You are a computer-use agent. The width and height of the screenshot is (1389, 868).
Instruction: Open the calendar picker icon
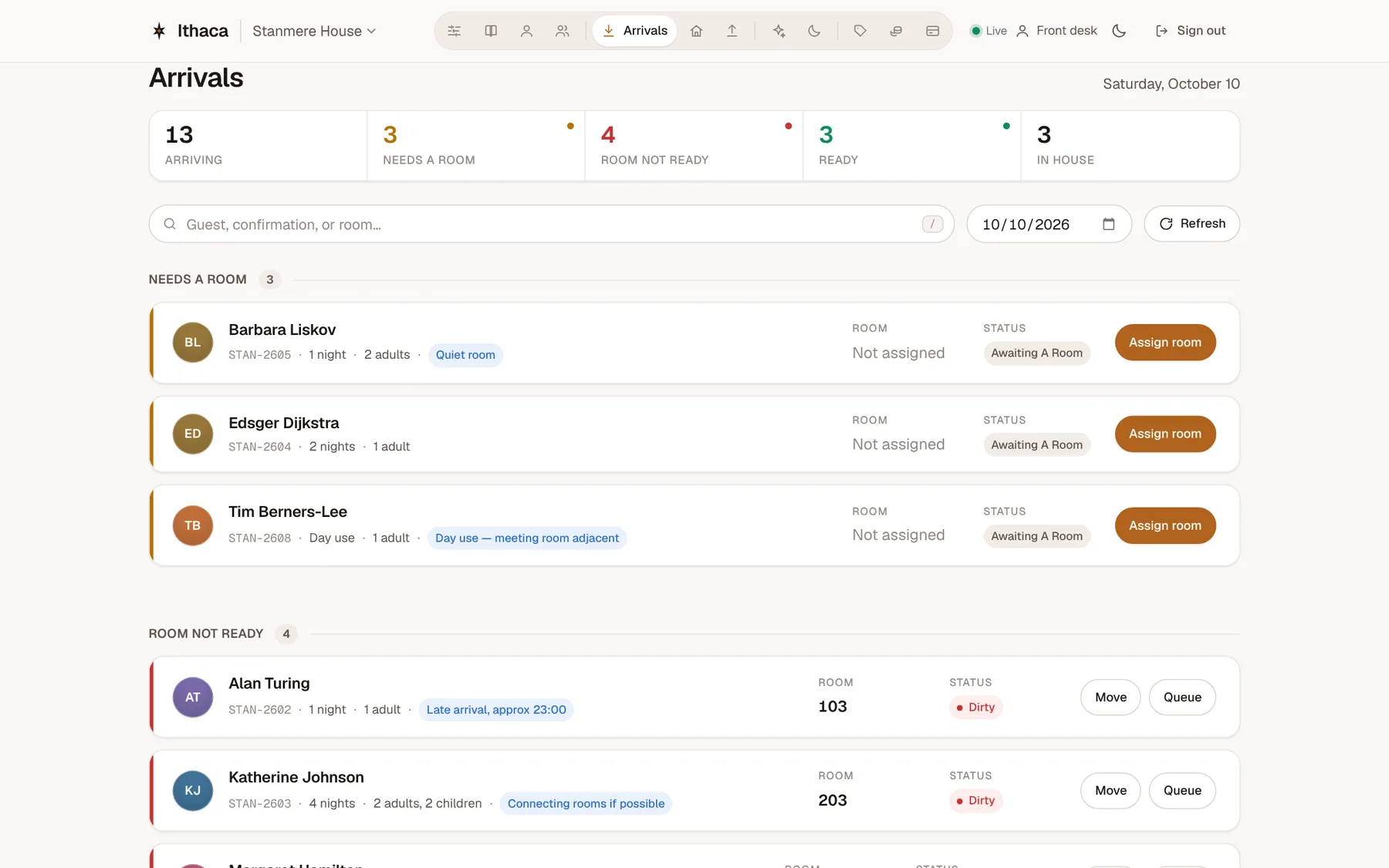(1109, 224)
